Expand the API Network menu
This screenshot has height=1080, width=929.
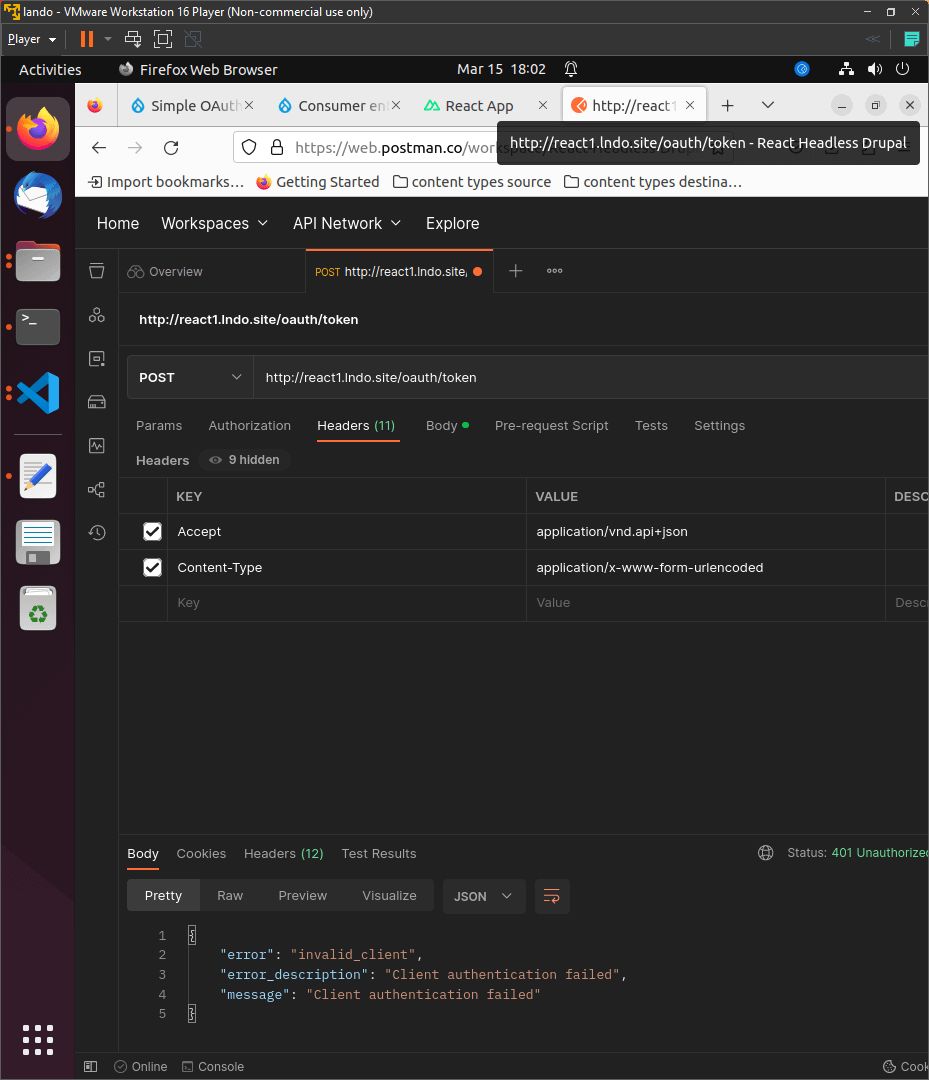(x=346, y=223)
